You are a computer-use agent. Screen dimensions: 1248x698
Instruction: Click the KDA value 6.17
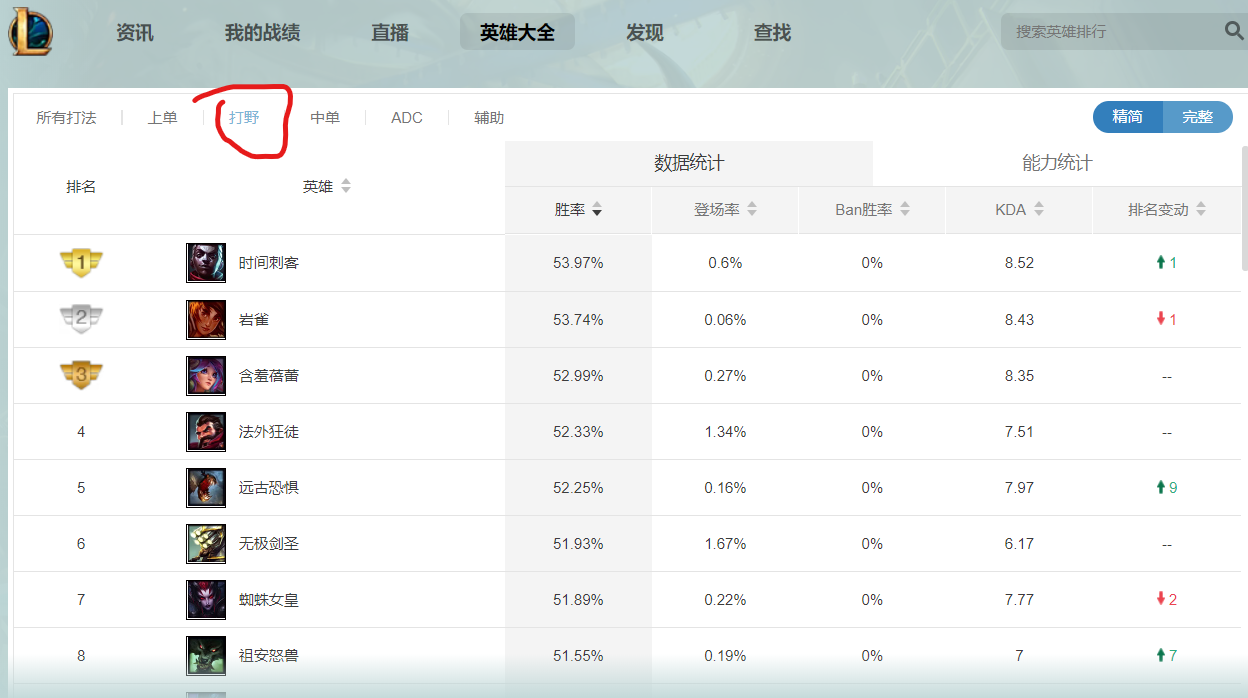[x=1019, y=544]
